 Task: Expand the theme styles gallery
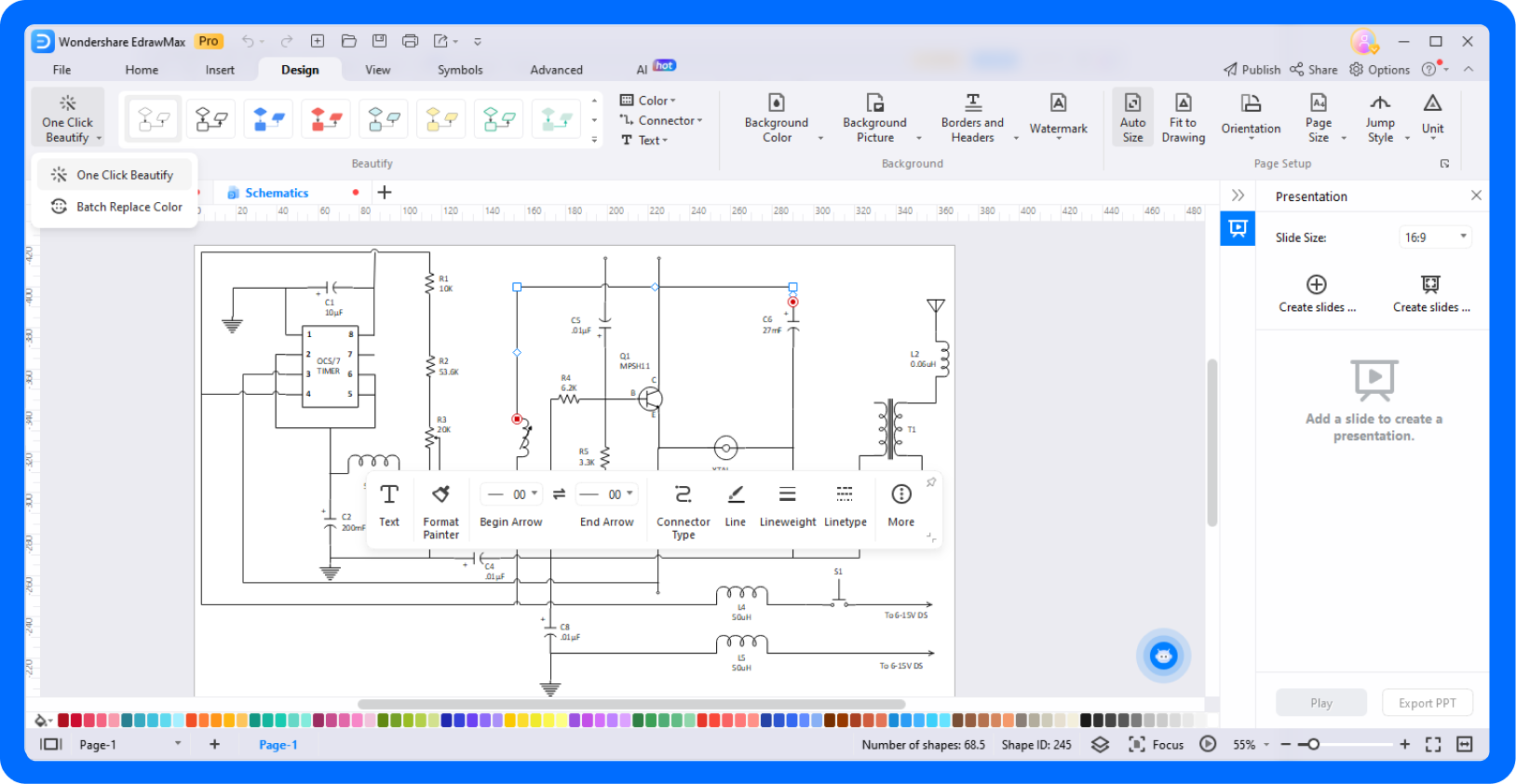coord(594,140)
